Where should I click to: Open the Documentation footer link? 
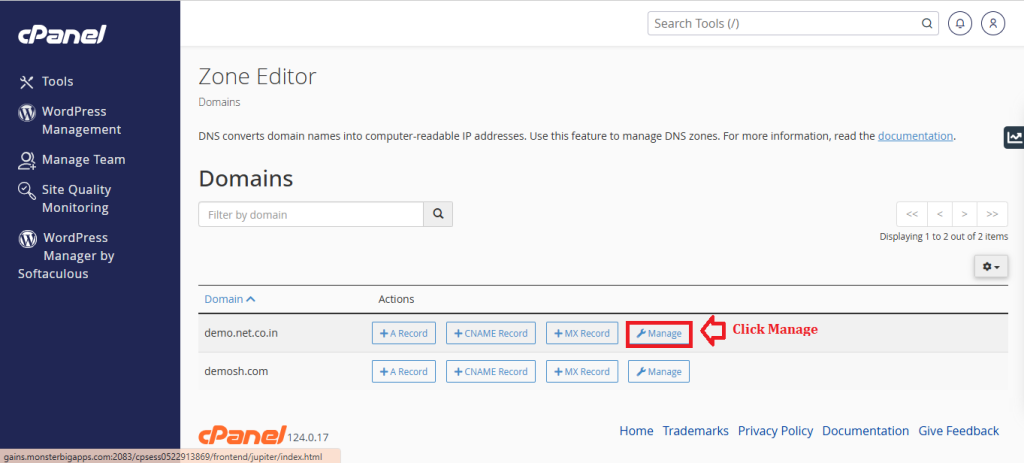[x=865, y=431]
